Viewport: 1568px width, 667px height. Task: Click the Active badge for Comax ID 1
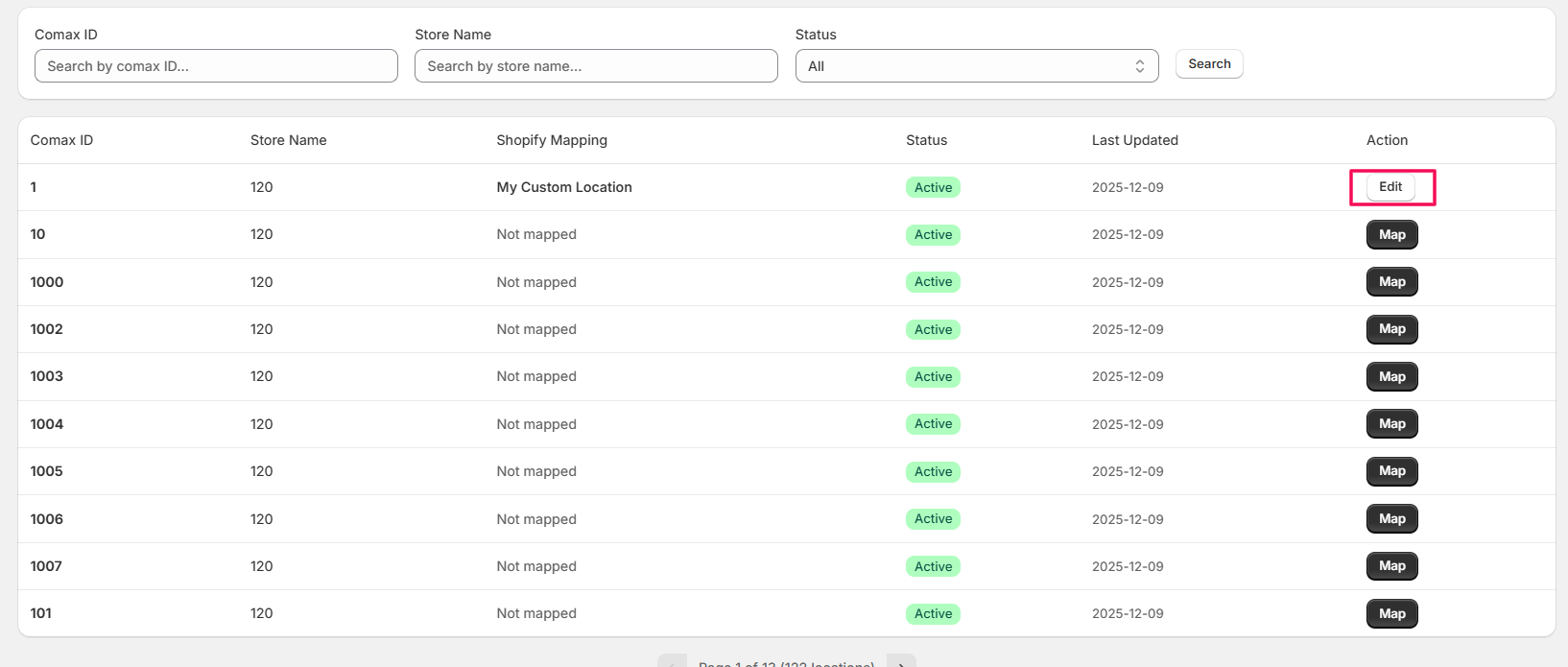click(933, 188)
